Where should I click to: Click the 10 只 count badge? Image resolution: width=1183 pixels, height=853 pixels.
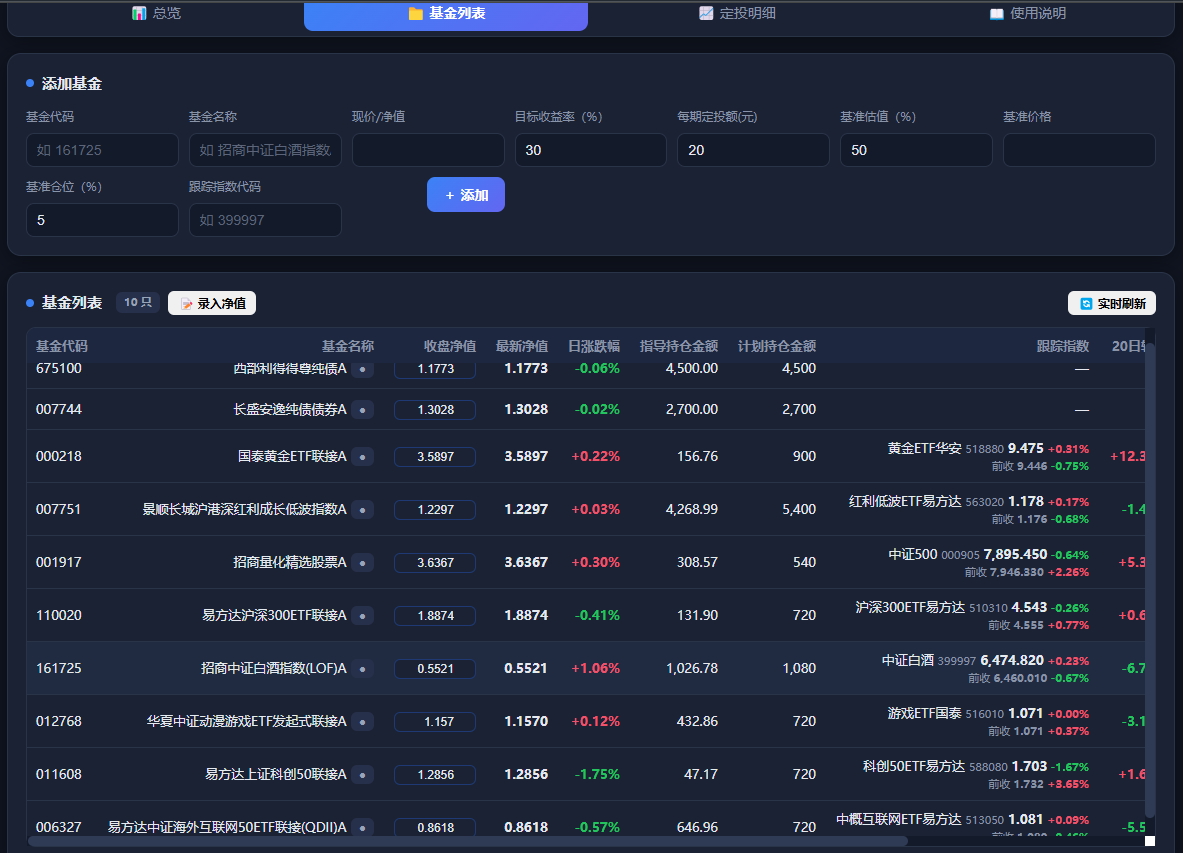click(138, 302)
